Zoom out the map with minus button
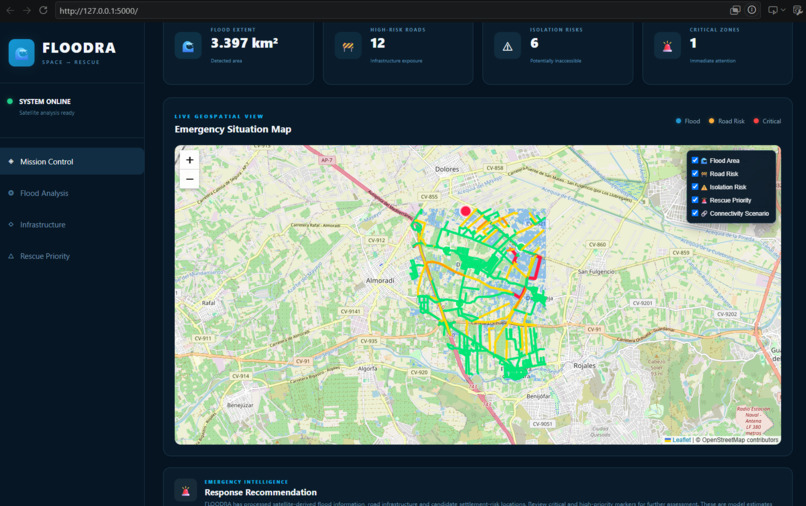 tap(190, 179)
